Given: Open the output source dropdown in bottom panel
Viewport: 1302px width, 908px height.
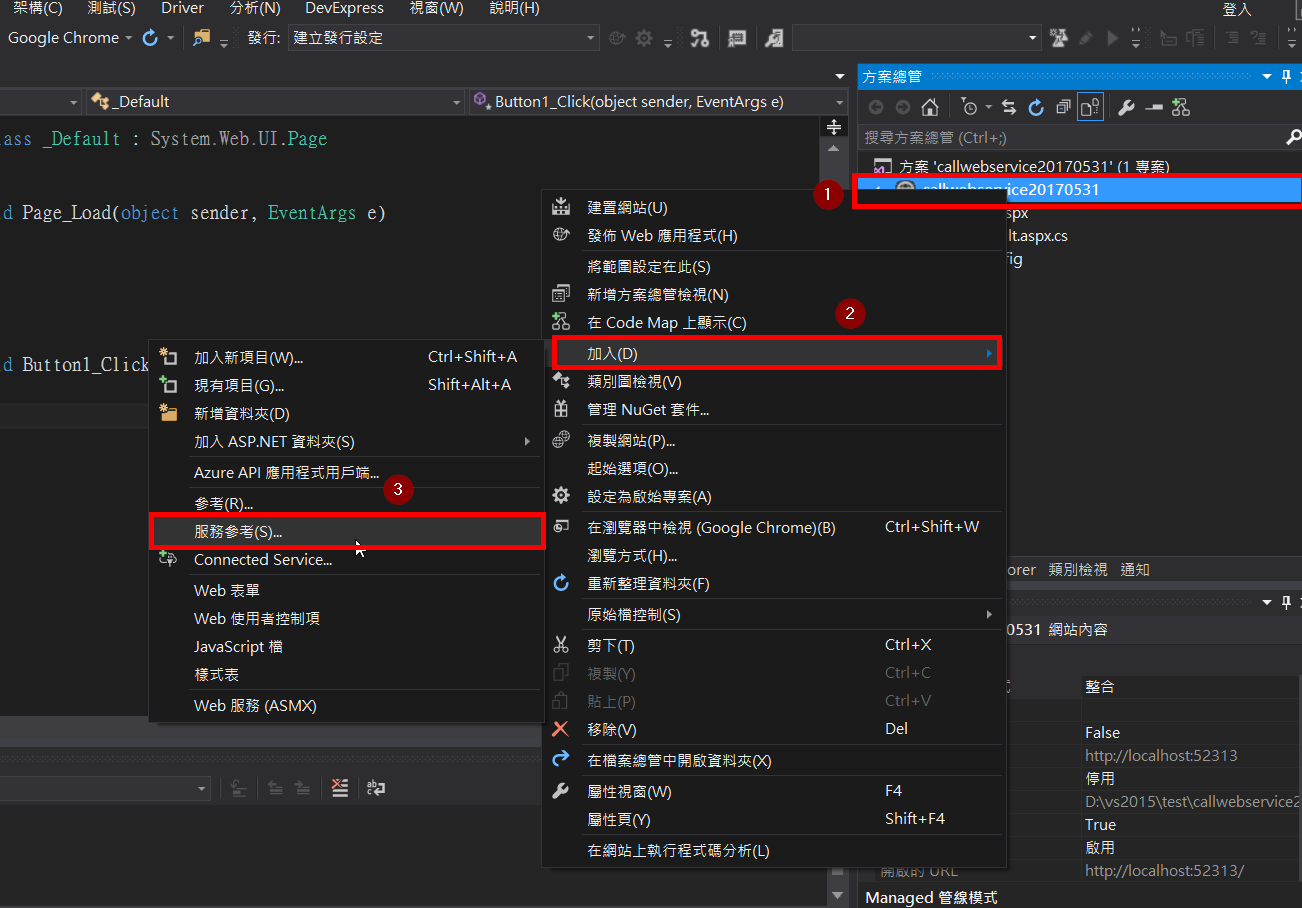Looking at the screenshot, I should pyautogui.click(x=105, y=789).
